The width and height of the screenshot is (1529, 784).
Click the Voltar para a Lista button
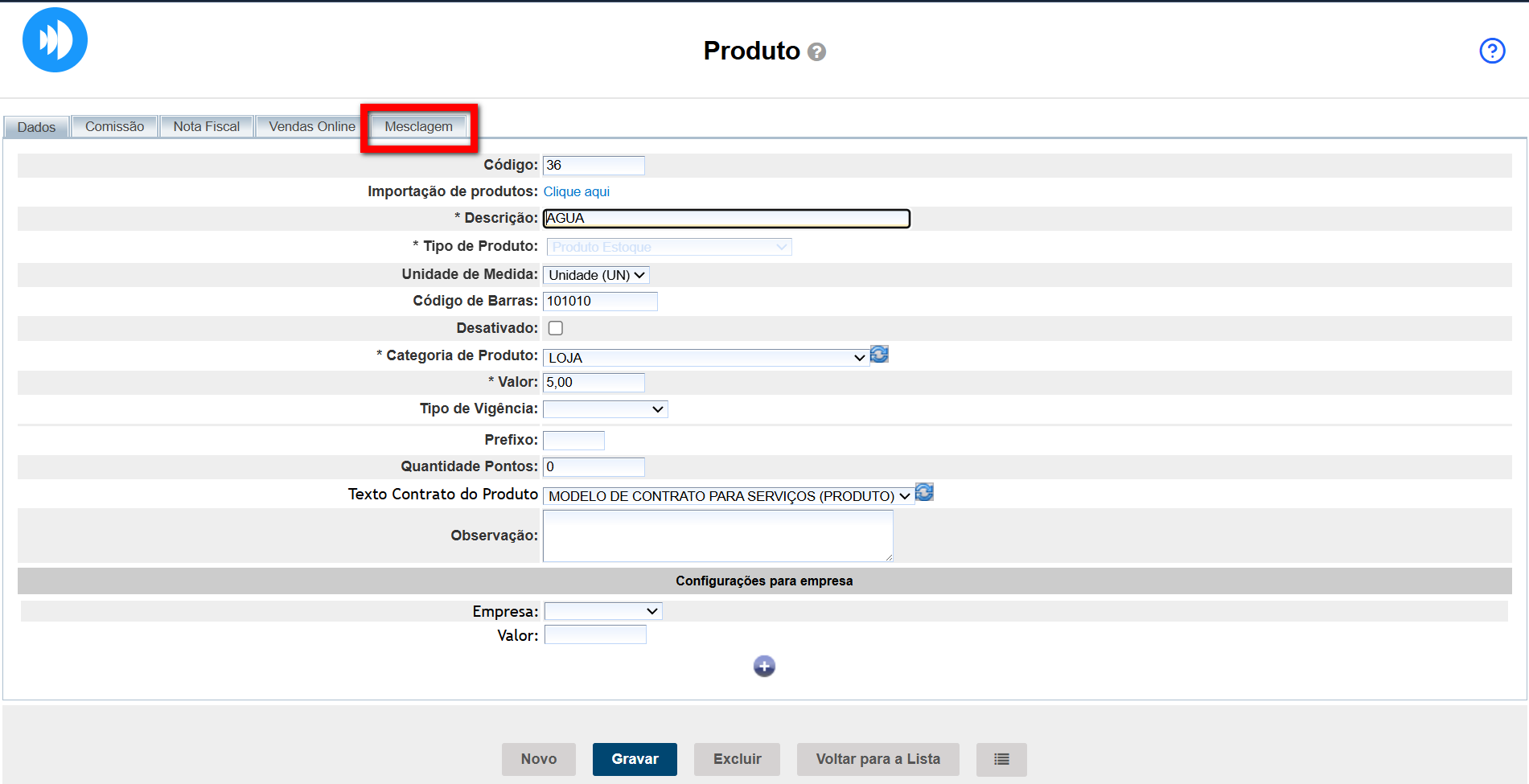(878, 759)
